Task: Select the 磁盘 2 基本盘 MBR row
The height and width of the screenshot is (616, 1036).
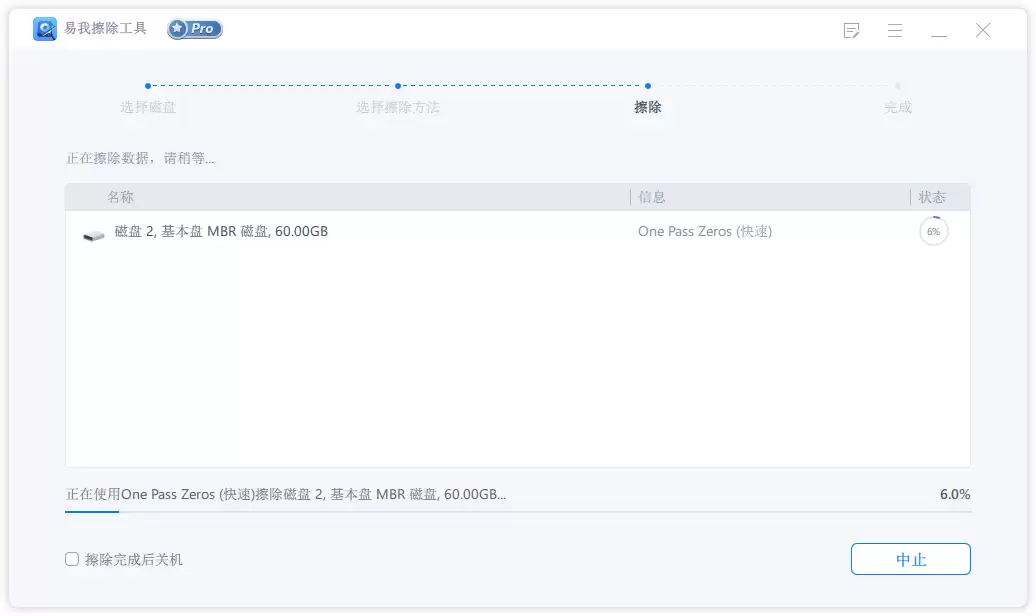Action: [518, 231]
